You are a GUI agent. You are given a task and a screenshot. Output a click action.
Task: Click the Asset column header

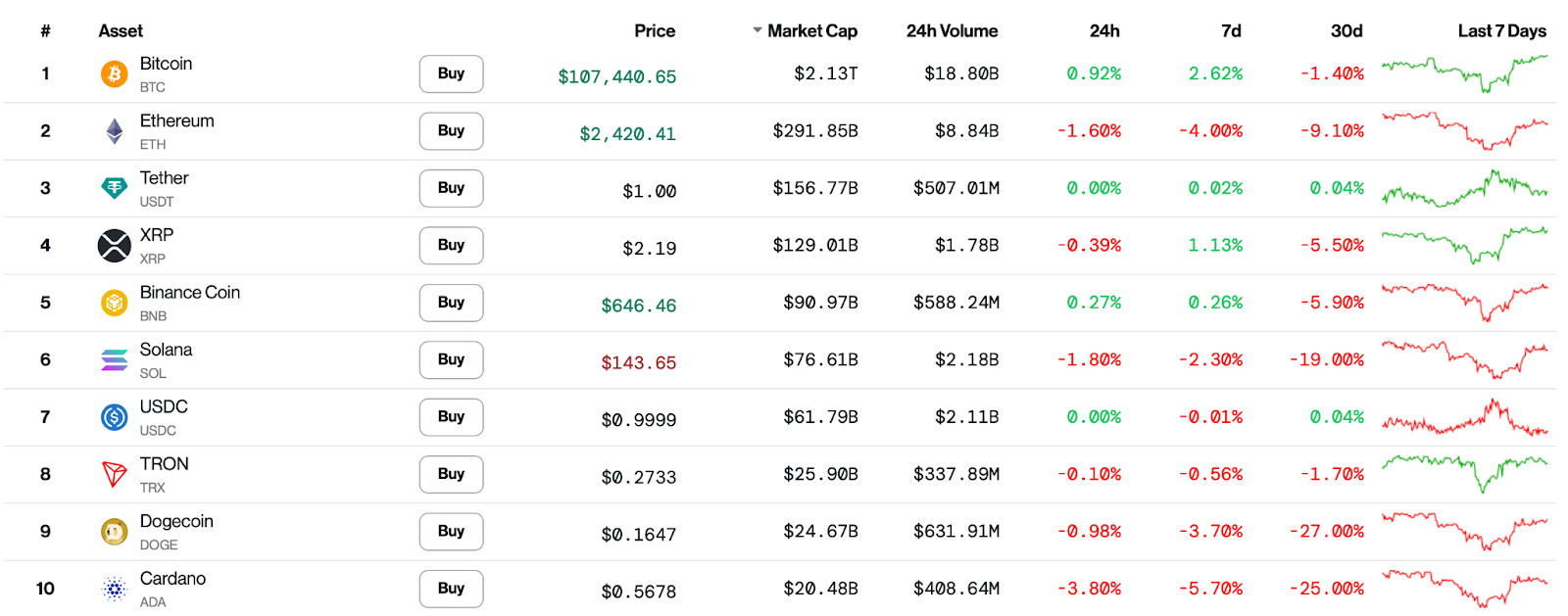(x=120, y=30)
